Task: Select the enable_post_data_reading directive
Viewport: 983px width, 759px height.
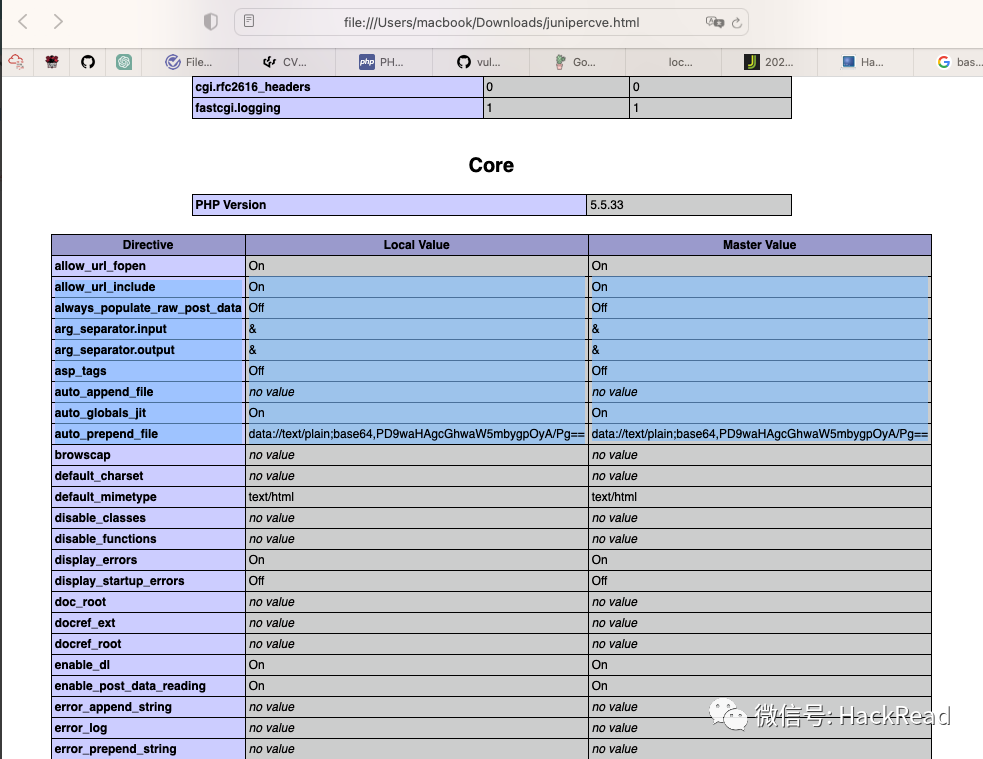Action: 130,686
